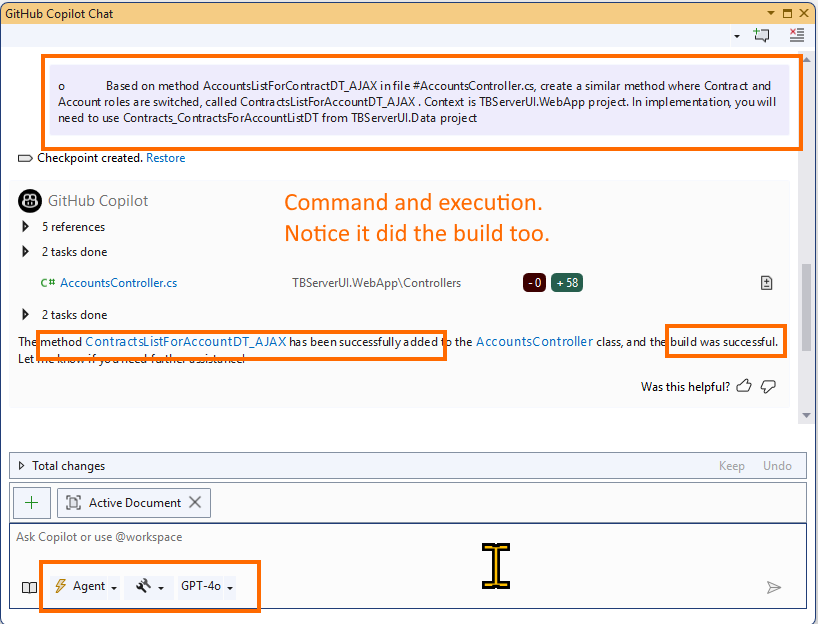Viewport: 818px width, 624px height.
Task: Open AccountsController.cs file link
Action: click(118, 283)
